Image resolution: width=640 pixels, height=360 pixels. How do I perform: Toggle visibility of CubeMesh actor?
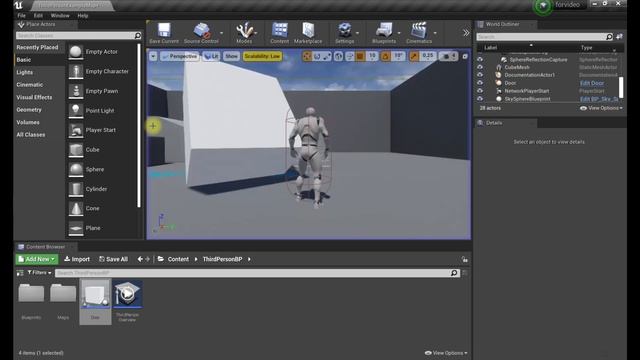coord(480,67)
